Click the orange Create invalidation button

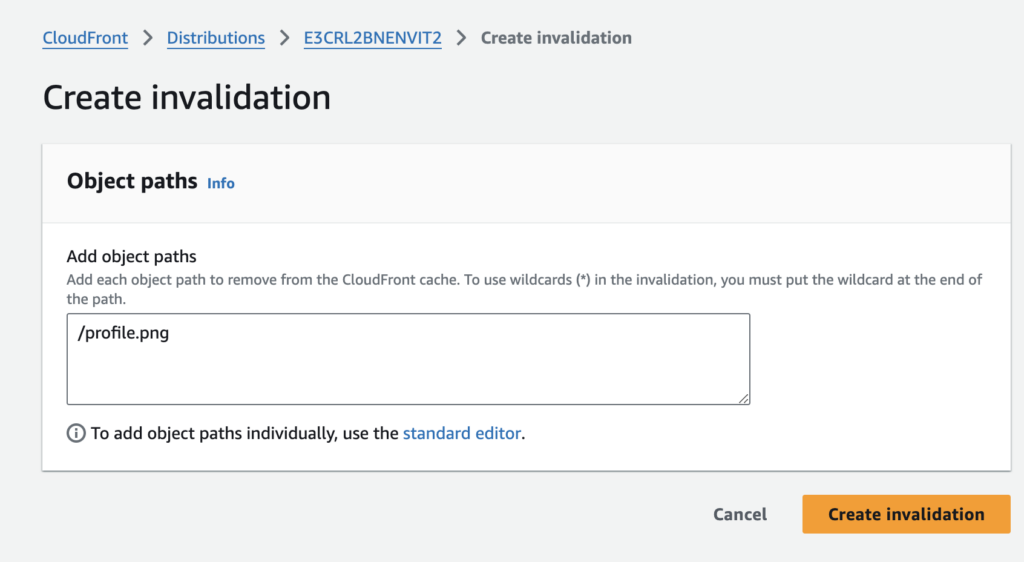pos(906,514)
